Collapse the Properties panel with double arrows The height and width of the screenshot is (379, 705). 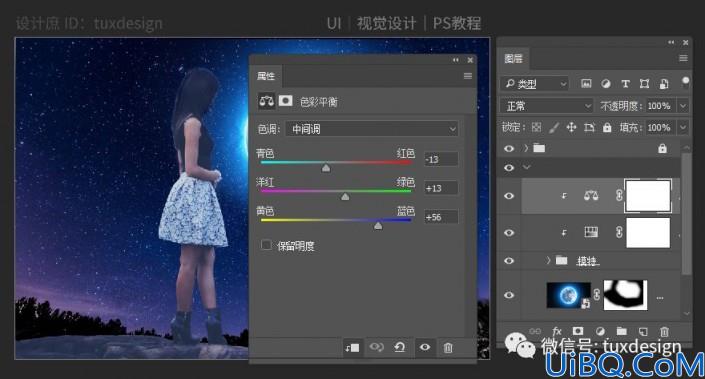coord(456,60)
